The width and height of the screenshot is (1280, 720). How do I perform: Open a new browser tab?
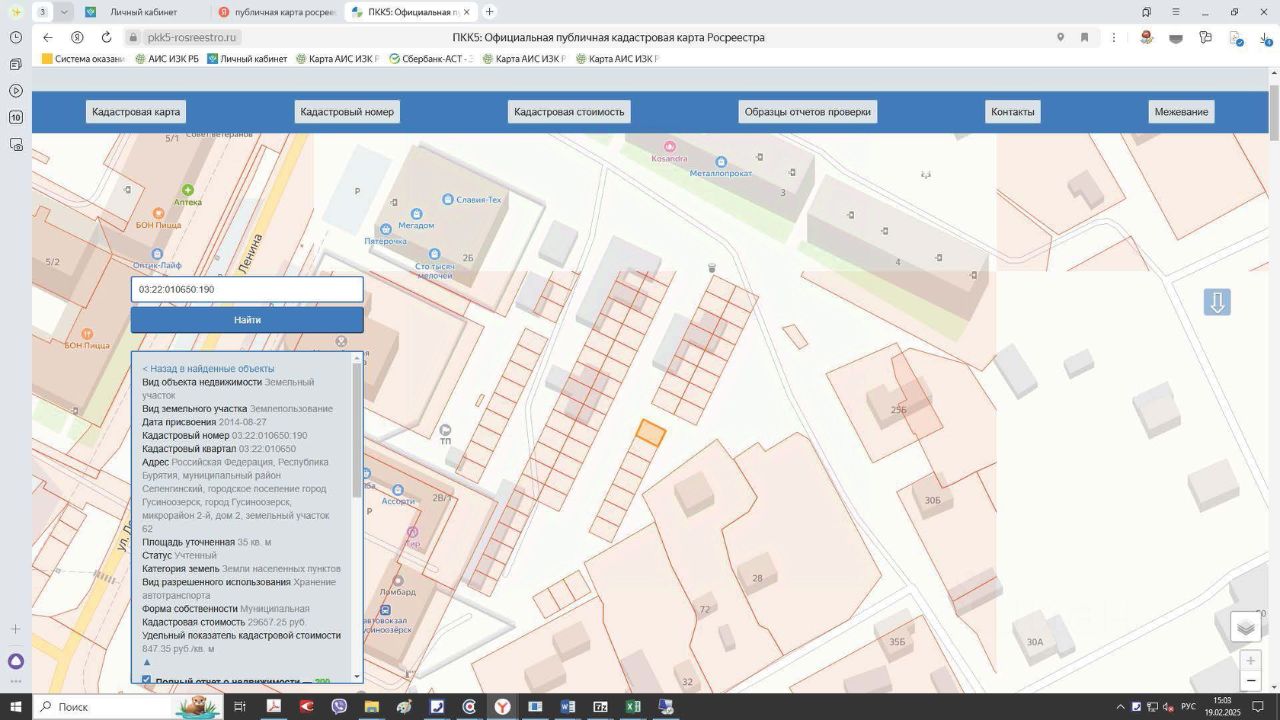[x=489, y=12]
